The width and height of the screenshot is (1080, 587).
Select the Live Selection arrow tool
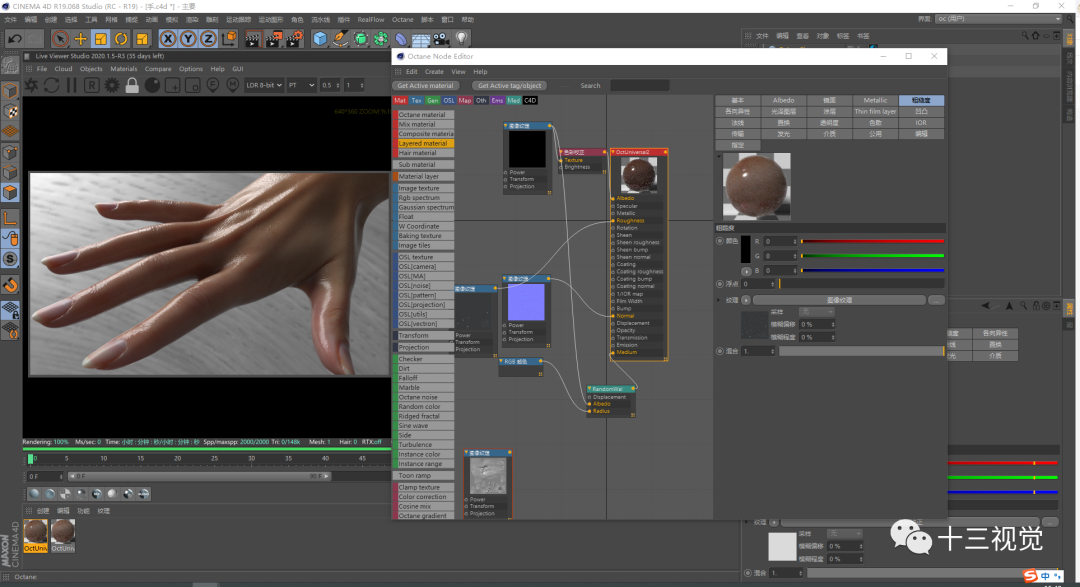(x=60, y=39)
